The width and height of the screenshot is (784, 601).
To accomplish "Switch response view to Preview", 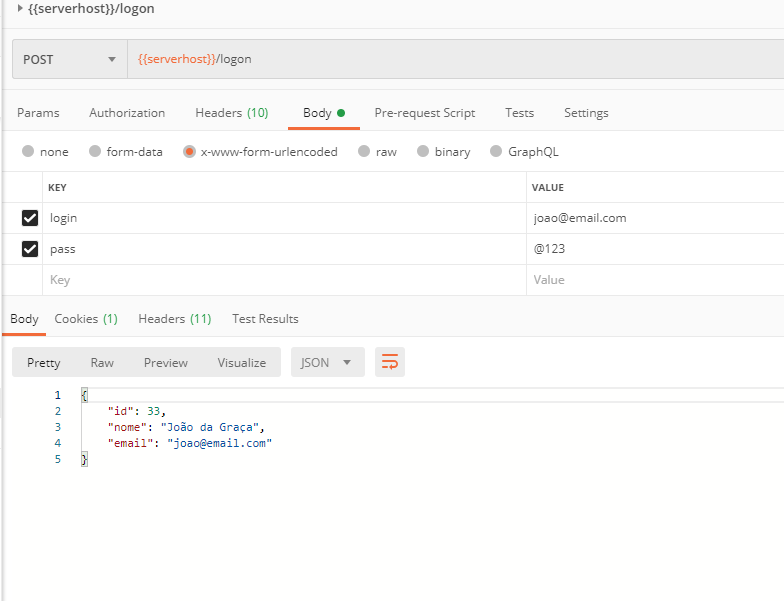I will [x=166, y=362].
